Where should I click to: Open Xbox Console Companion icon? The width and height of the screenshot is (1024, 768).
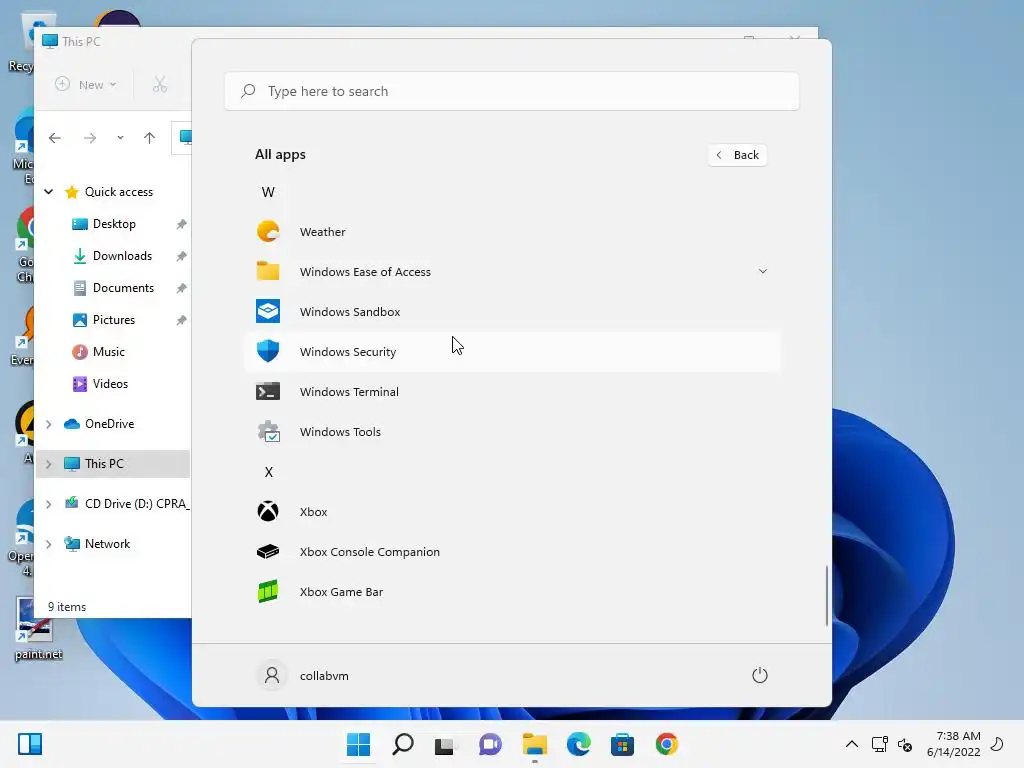268,552
